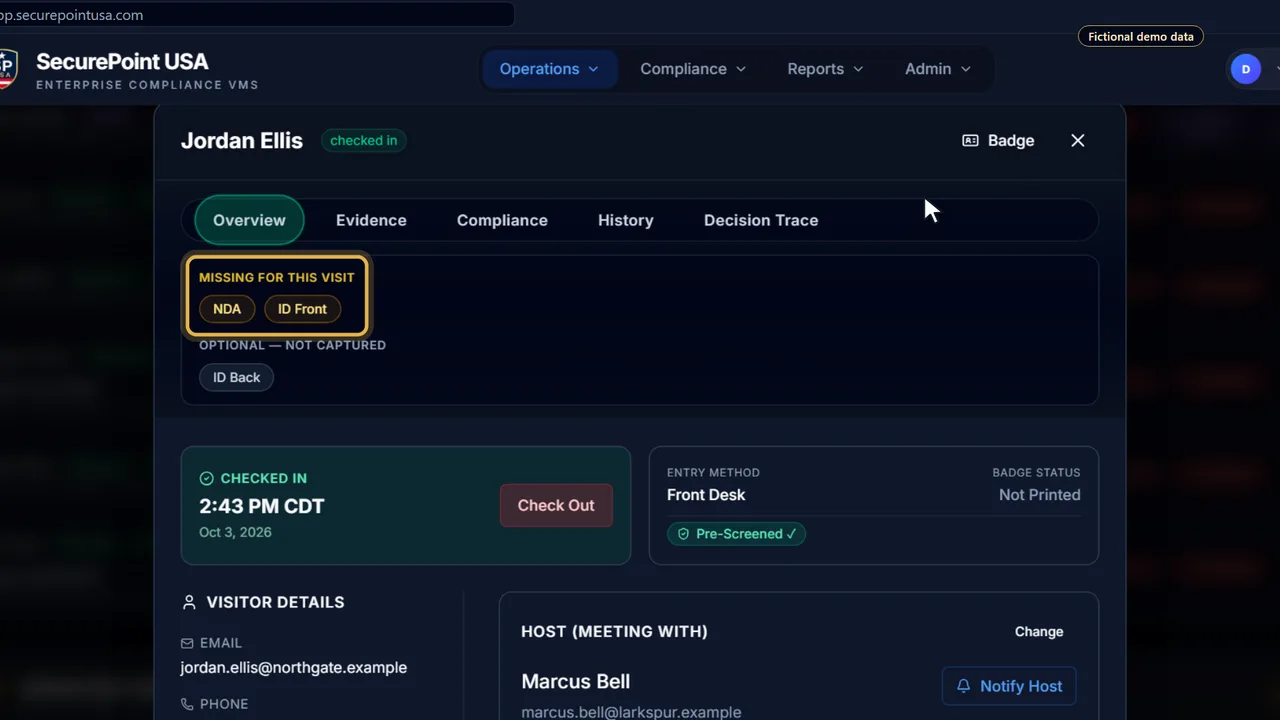Click the browser address bar URL
1280x720 pixels.
[x=72, y=15]
